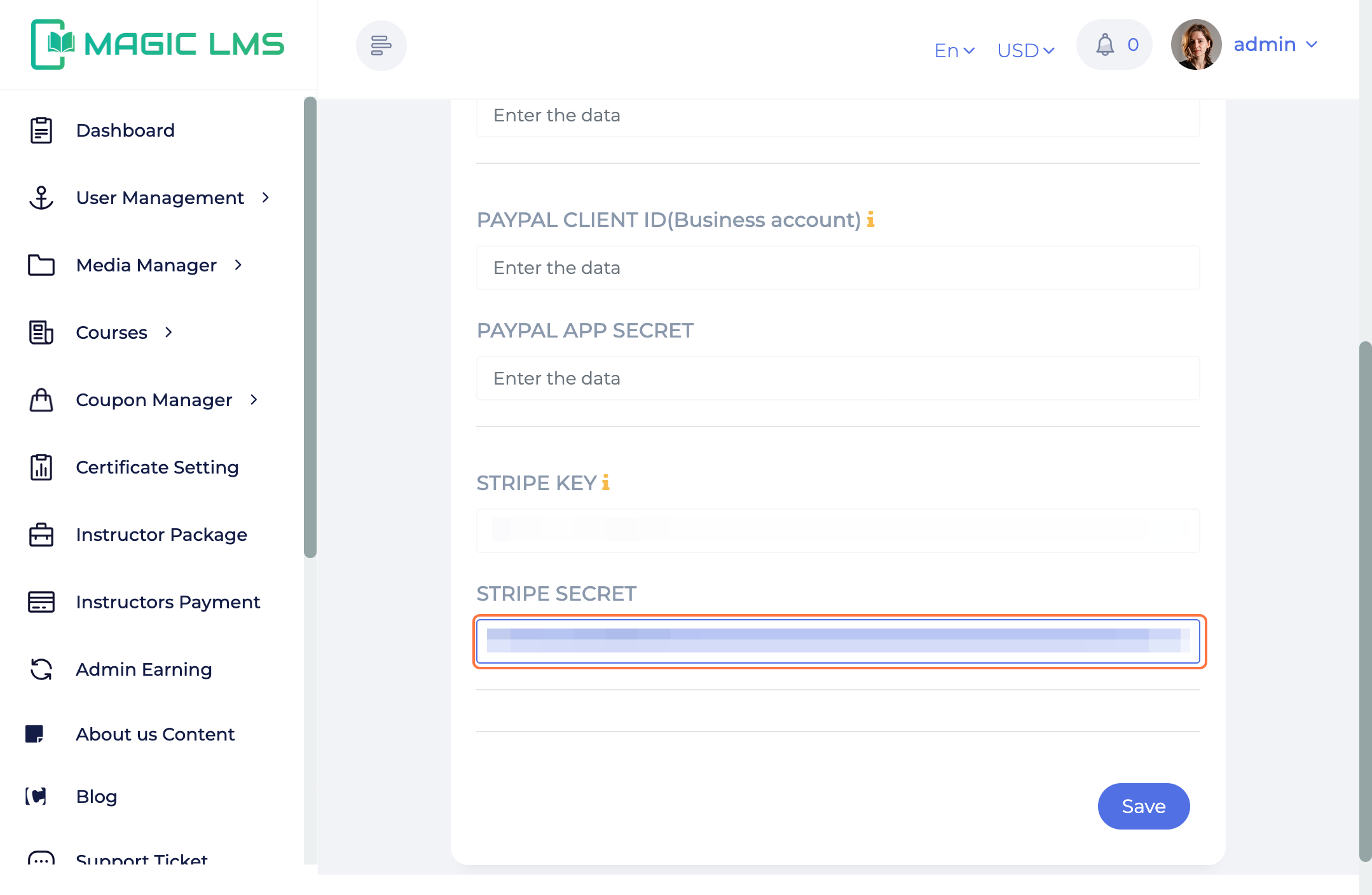Viewport: 1372px width, 895px height.
Task: Open the Courses menu item
Action: (x=111, y=332)
